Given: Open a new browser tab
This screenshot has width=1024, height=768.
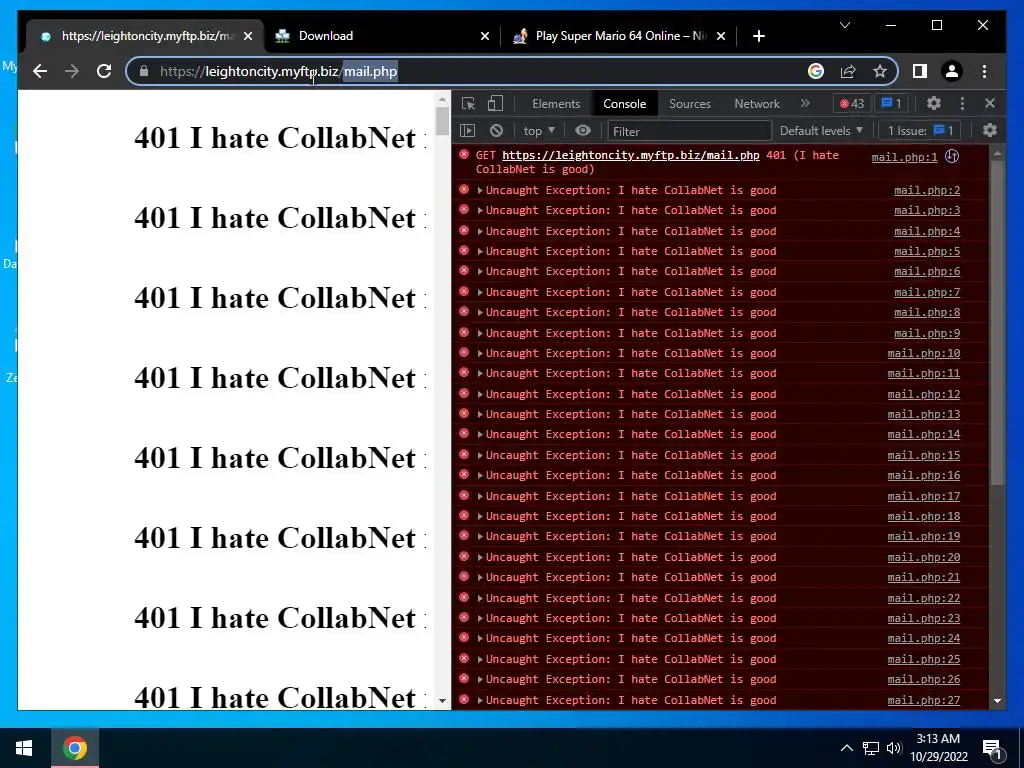Looking at the screenshot, I should tap(758, 36).
